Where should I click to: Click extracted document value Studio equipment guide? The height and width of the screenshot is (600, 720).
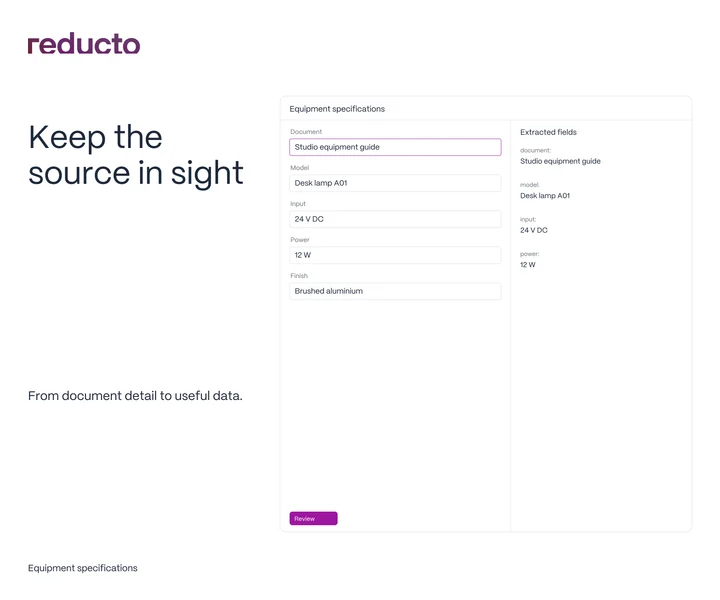(x=560, y=161)
